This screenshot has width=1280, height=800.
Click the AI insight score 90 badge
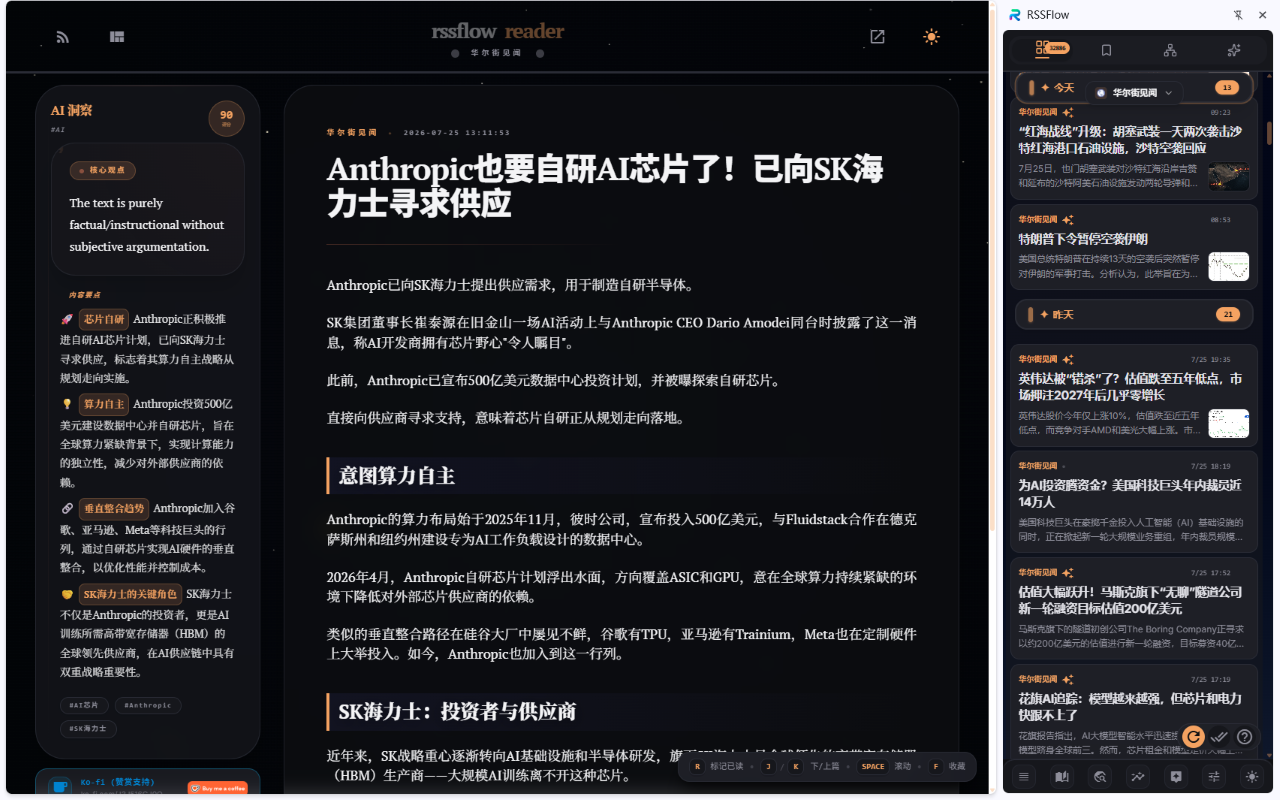tap(226, 118)
